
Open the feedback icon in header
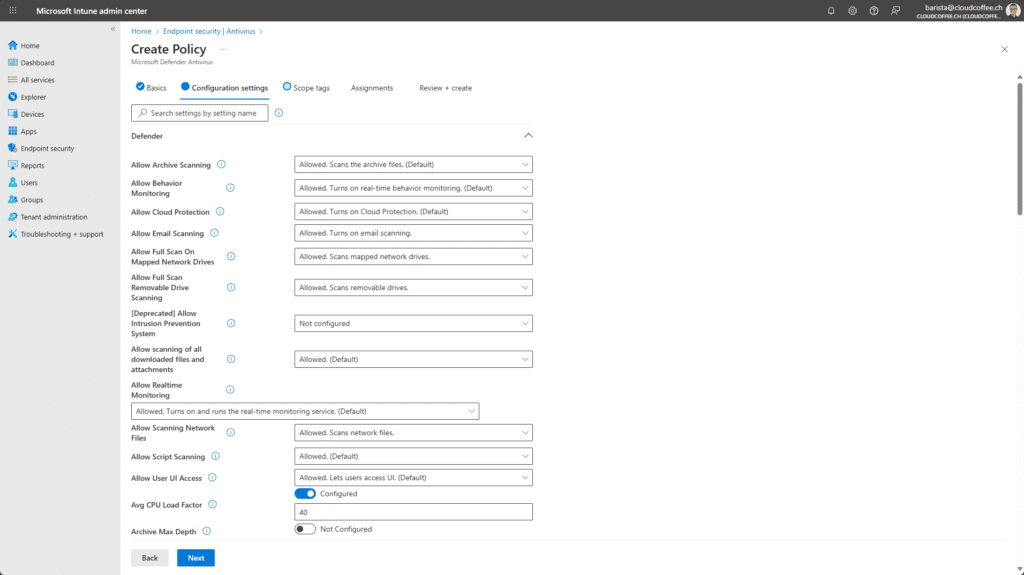pos(896,10)
